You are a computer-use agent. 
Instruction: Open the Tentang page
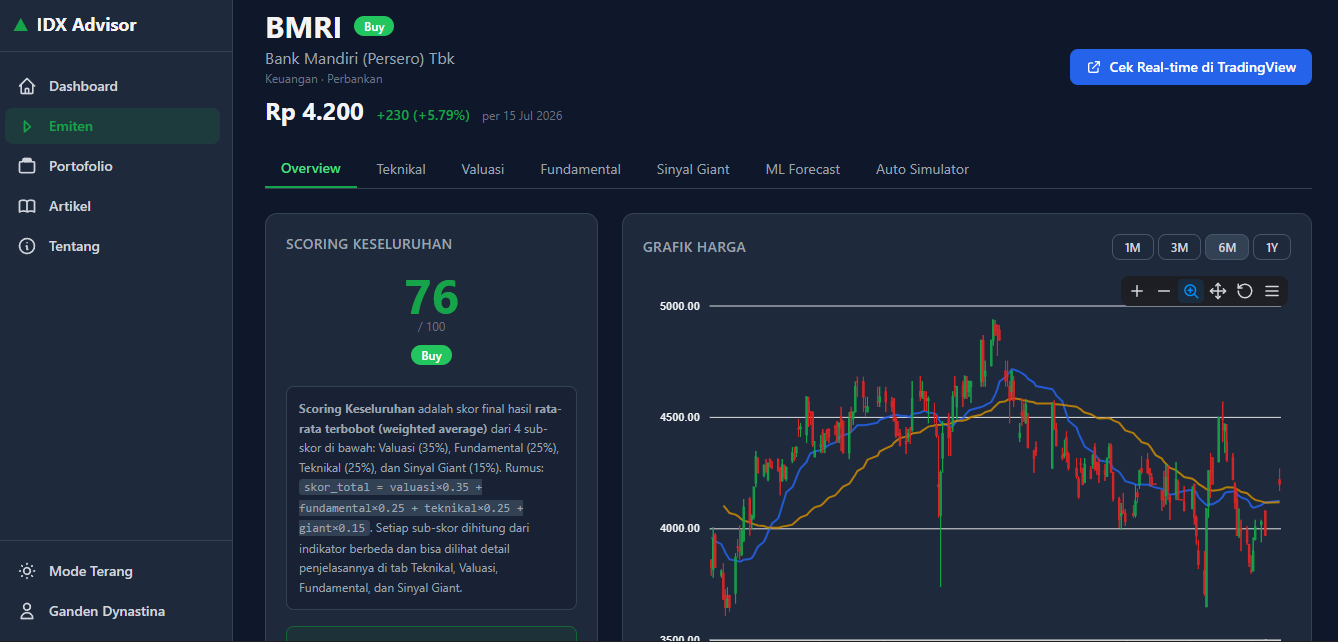coord(112,246)
